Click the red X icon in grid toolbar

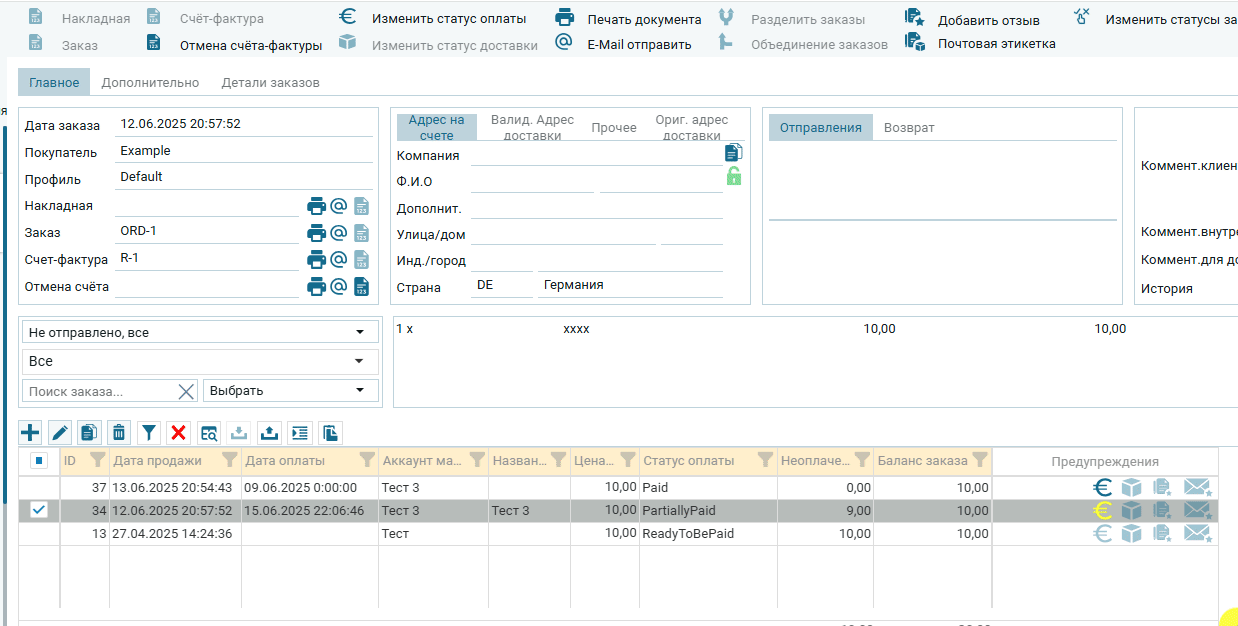click(179, 432)
